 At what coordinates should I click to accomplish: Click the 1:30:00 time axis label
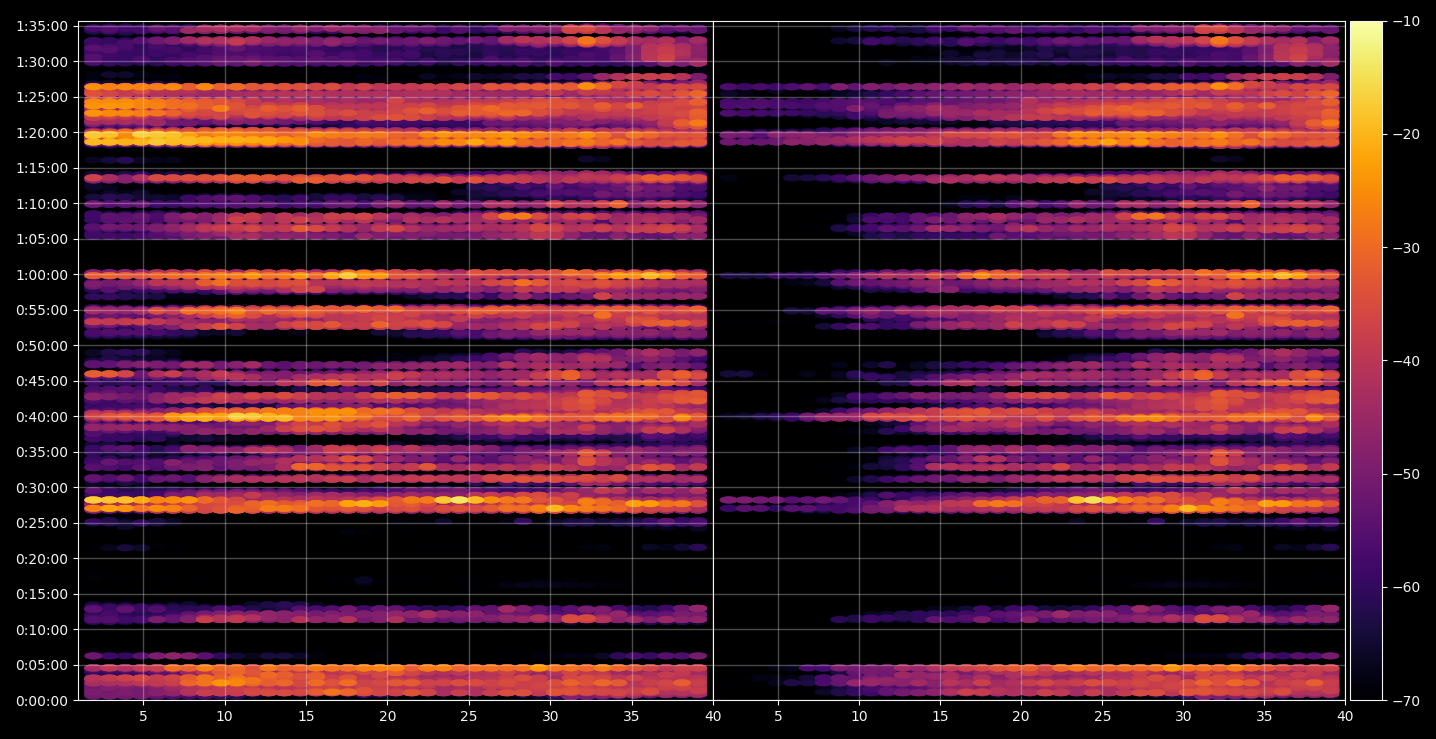(x=42, y=61)
